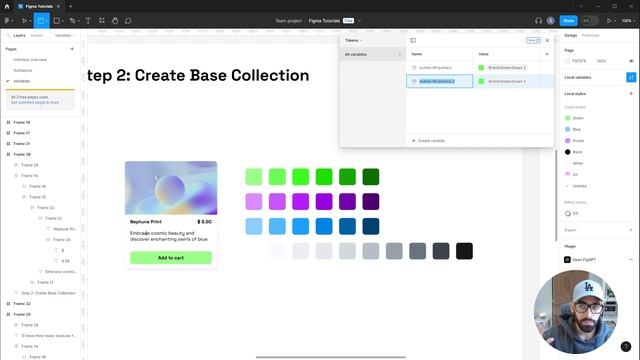The width and height of the screenshot is (640, 360).
Task: Open the help question mark button
Action: click(626, 347)
